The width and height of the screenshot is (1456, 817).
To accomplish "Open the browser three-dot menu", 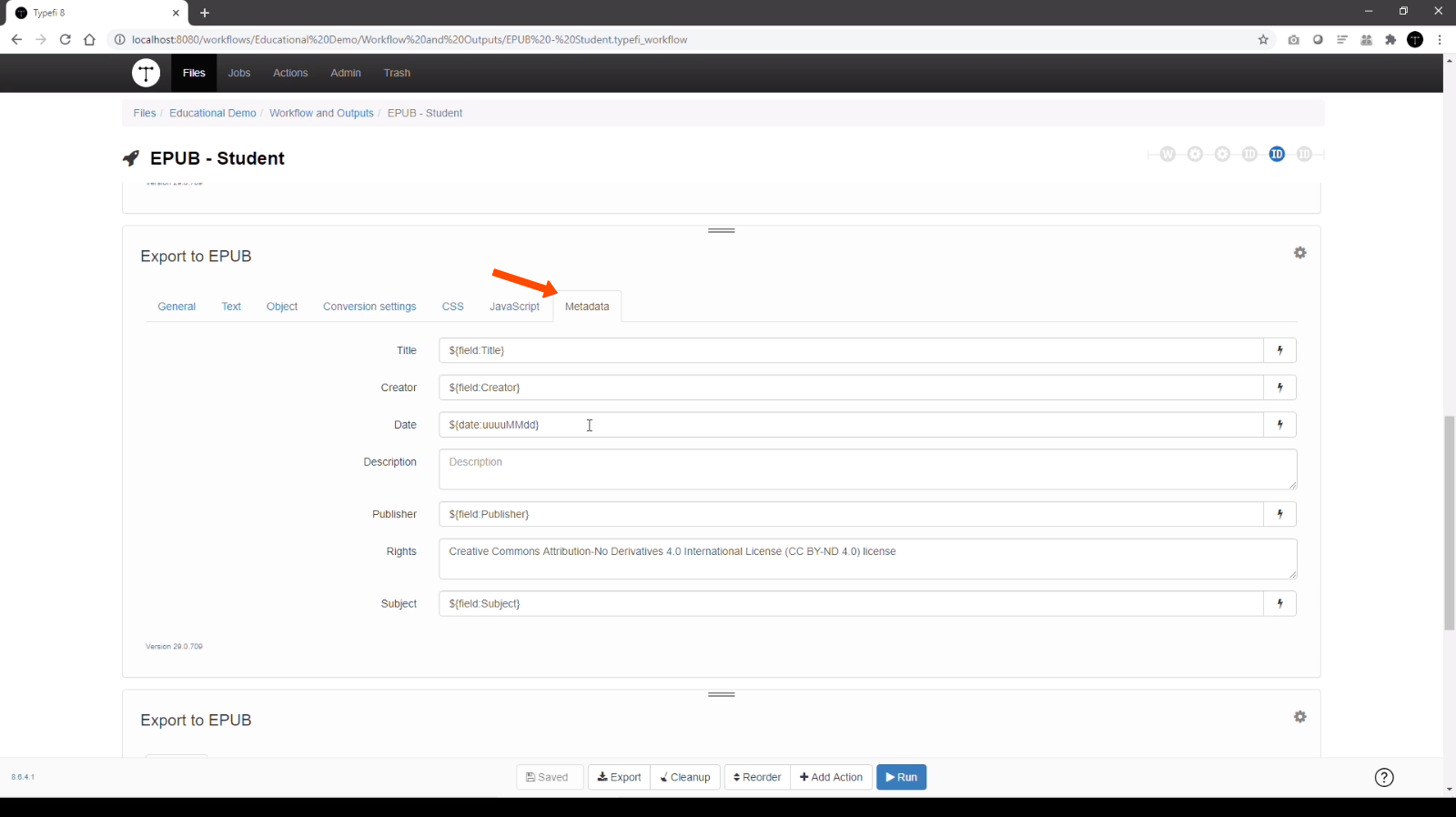I will [x=1440, y=39].
